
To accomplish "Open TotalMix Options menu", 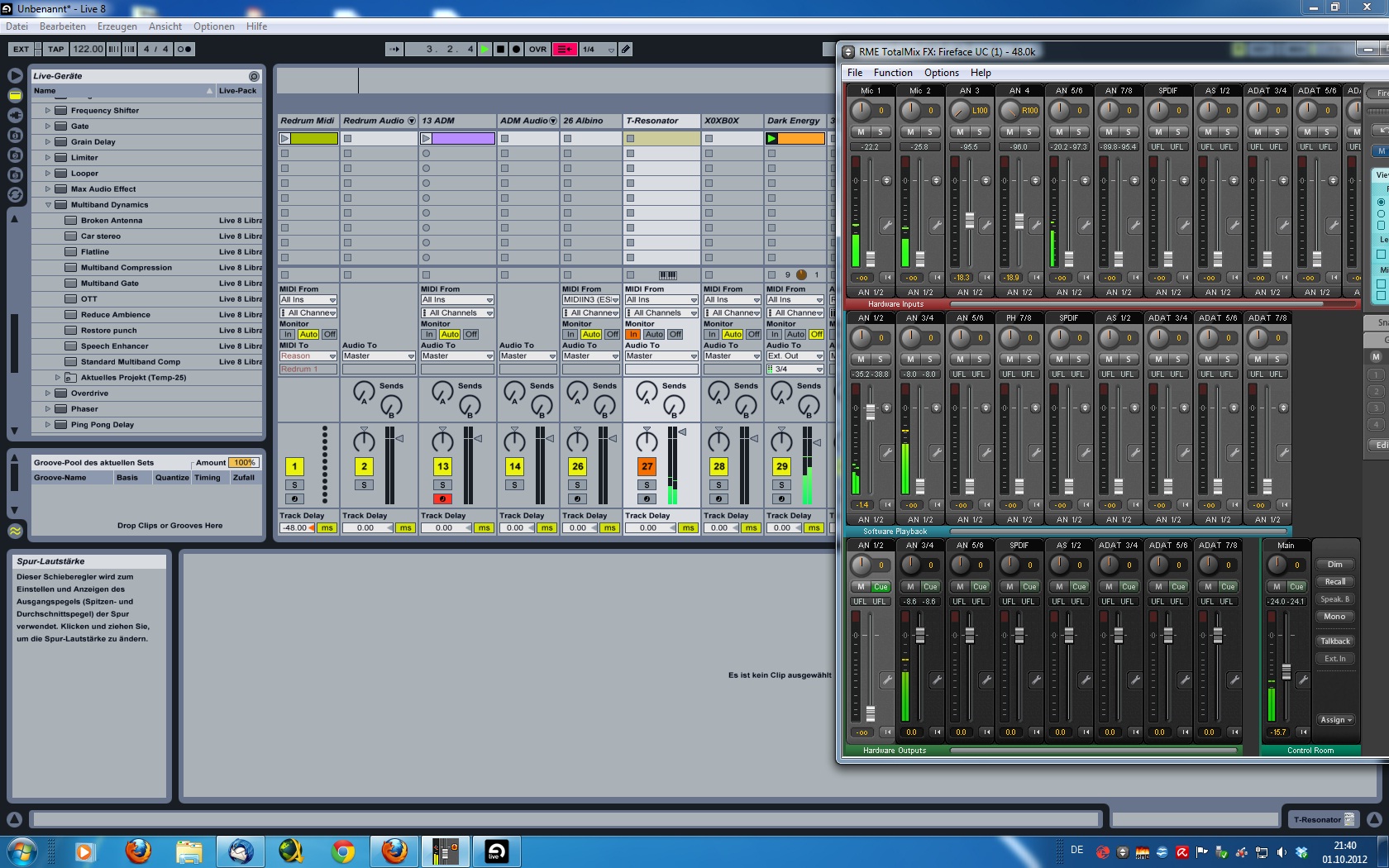I will (x=942, y=72).
